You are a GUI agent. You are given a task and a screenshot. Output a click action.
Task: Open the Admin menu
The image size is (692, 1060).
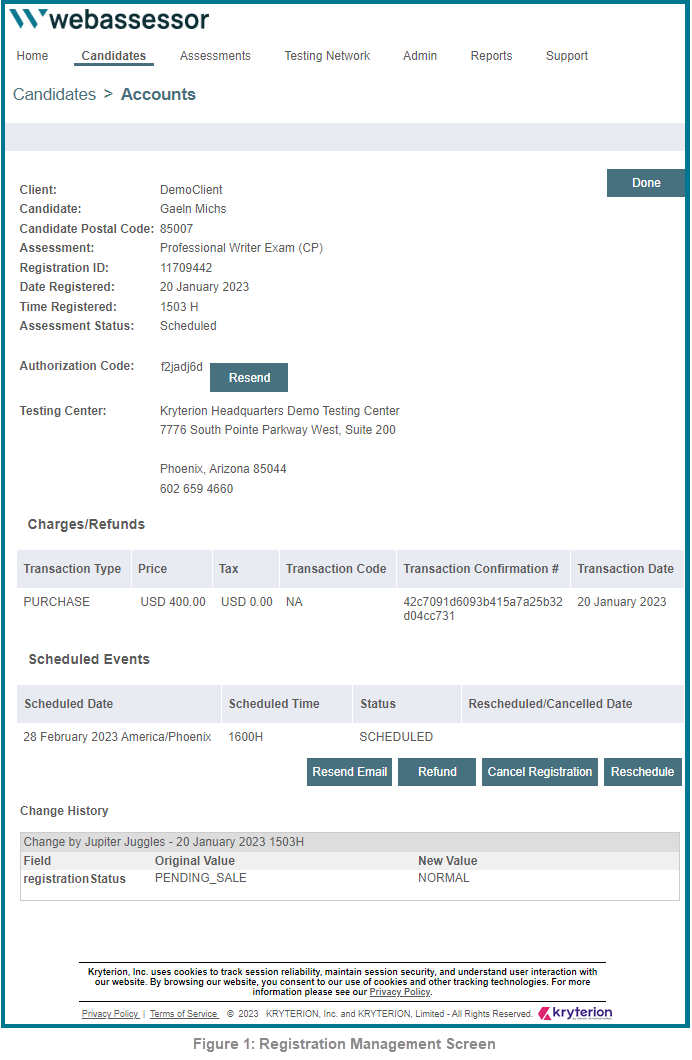pos(420,56)
